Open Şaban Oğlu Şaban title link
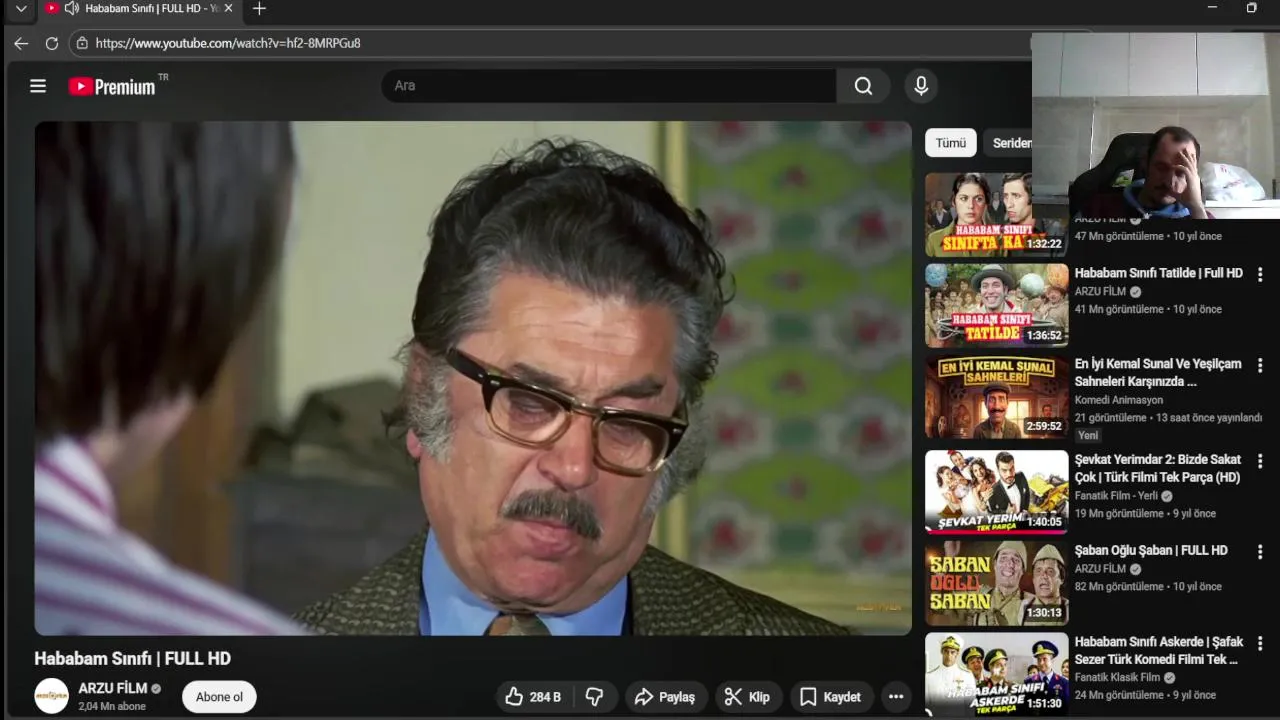Viewport: 1280px width, 720px height. [x=1151, y=551]
